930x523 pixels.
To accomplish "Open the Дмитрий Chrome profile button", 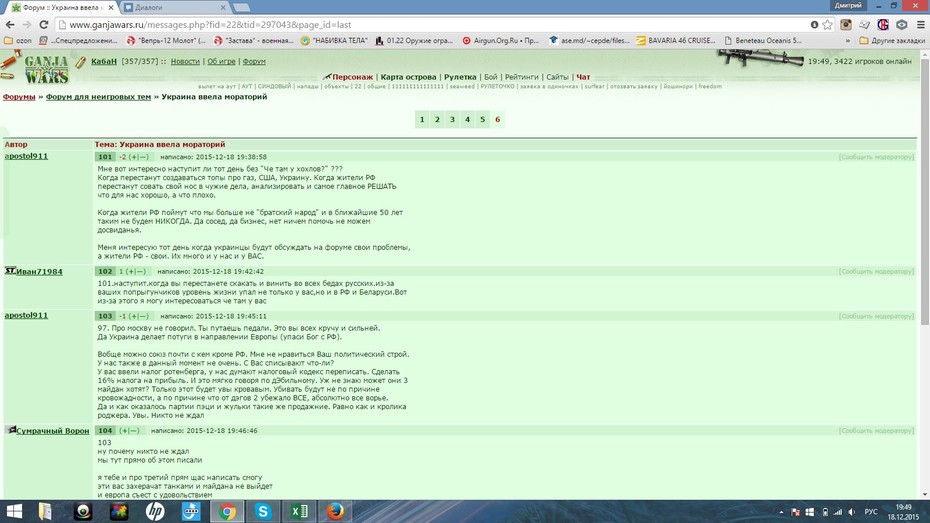I will [848, 5].
